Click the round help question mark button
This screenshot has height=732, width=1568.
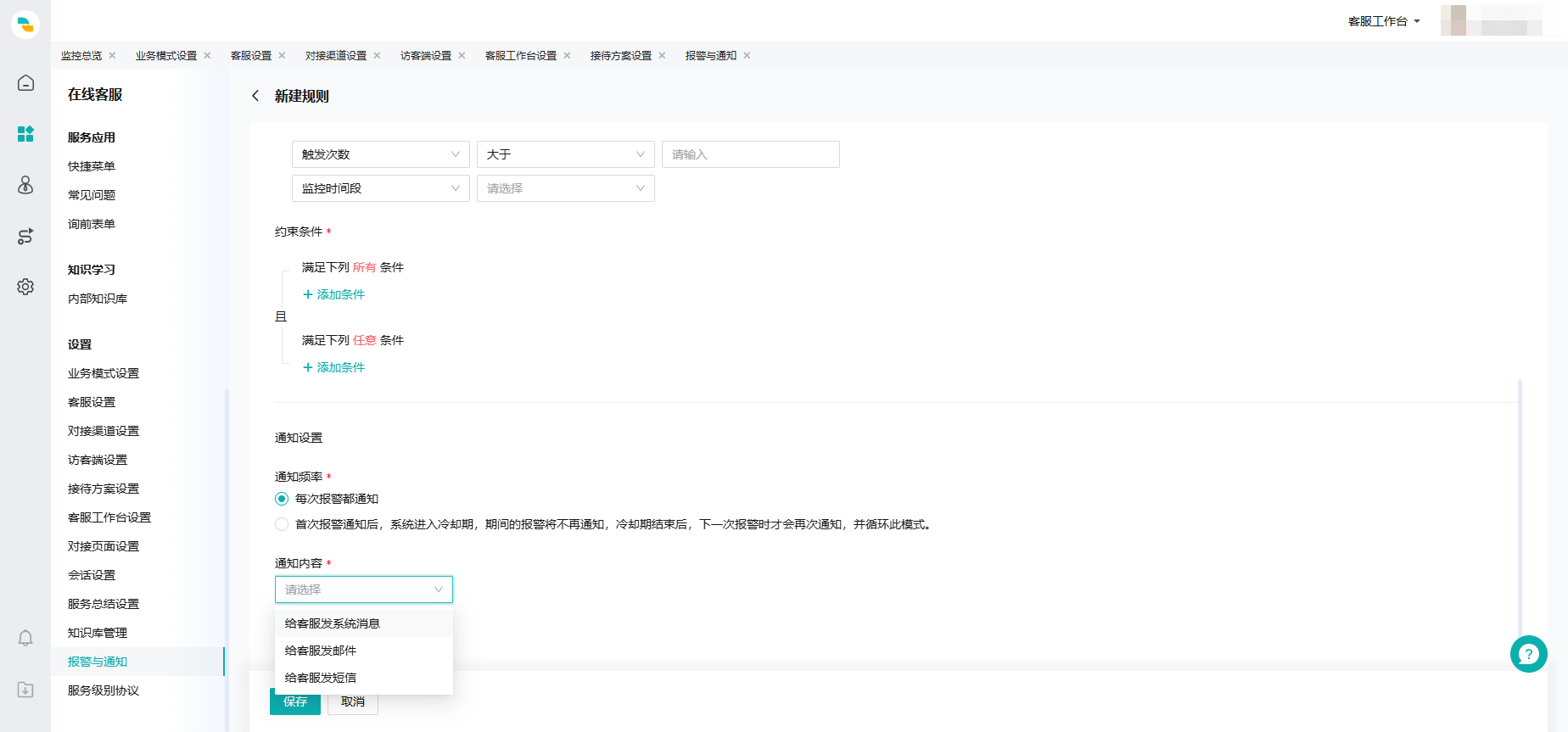point(1528,654)
